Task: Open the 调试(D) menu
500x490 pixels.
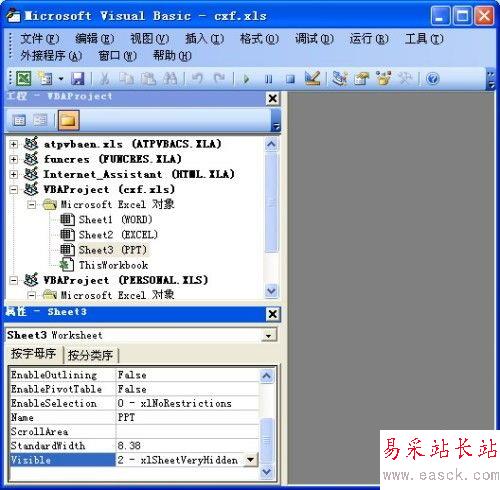Action: point(314,39)
